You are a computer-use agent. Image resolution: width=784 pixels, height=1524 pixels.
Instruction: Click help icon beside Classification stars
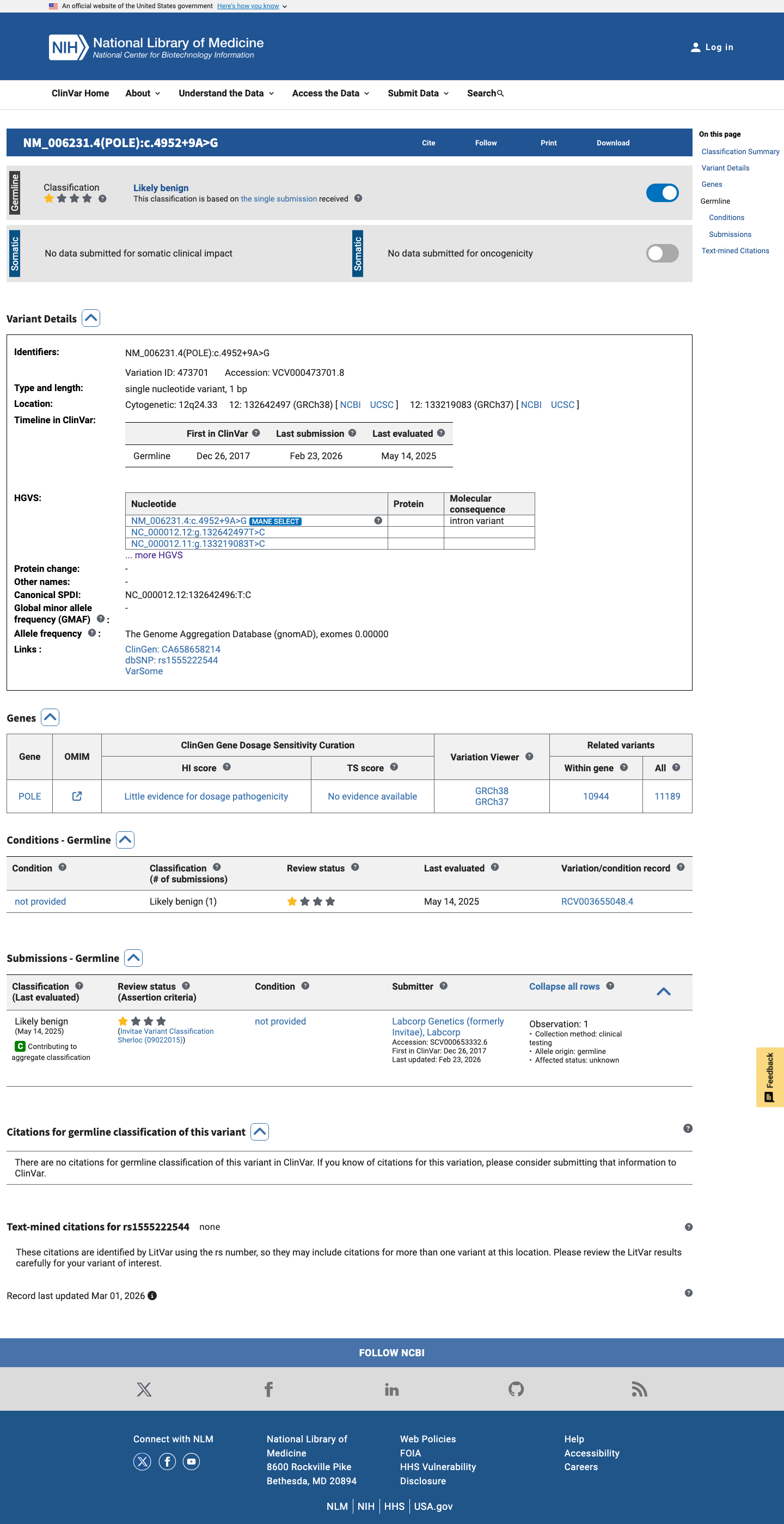102,199
